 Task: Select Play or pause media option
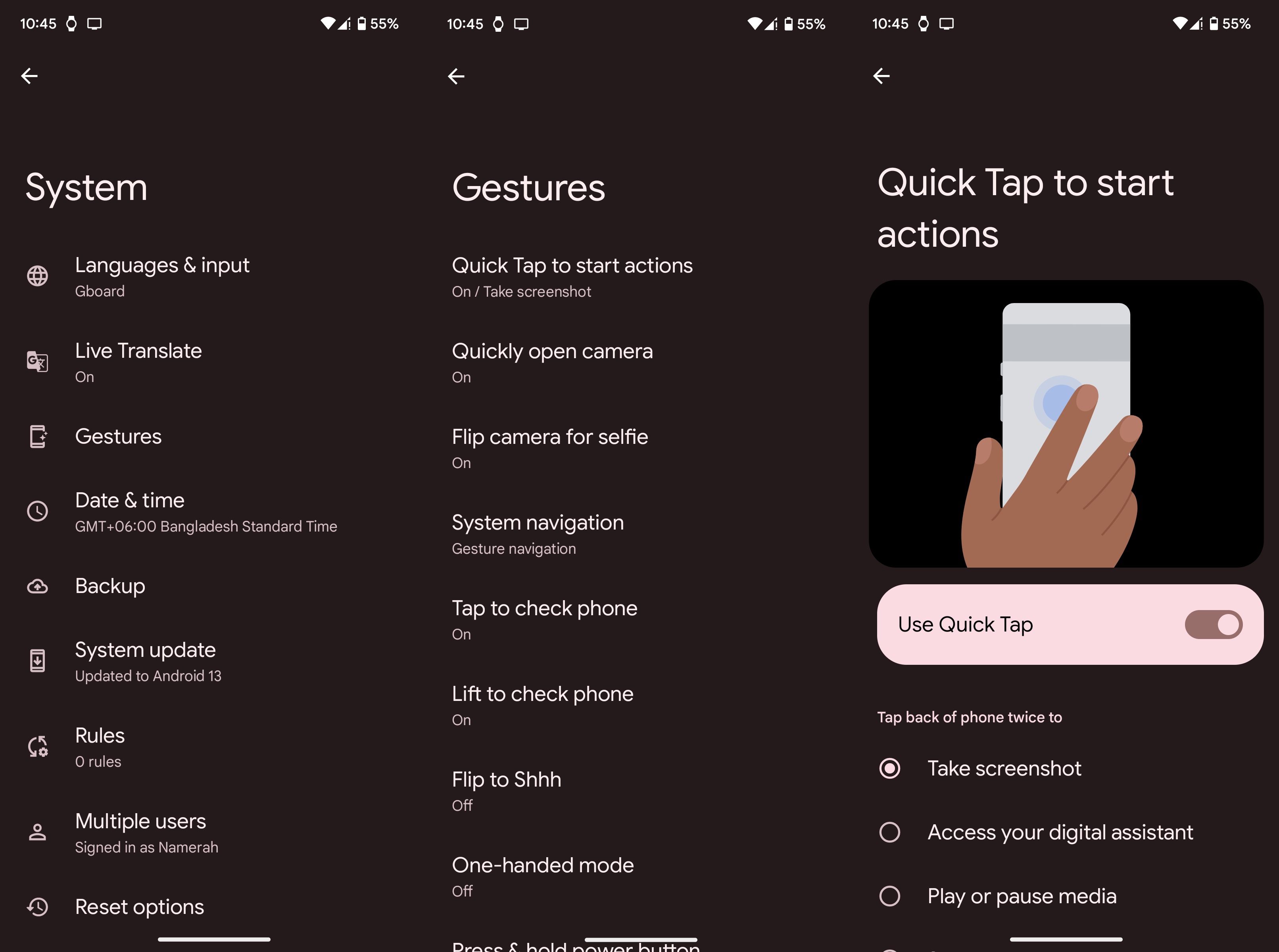pyautogui.click(x=890, y=895)
